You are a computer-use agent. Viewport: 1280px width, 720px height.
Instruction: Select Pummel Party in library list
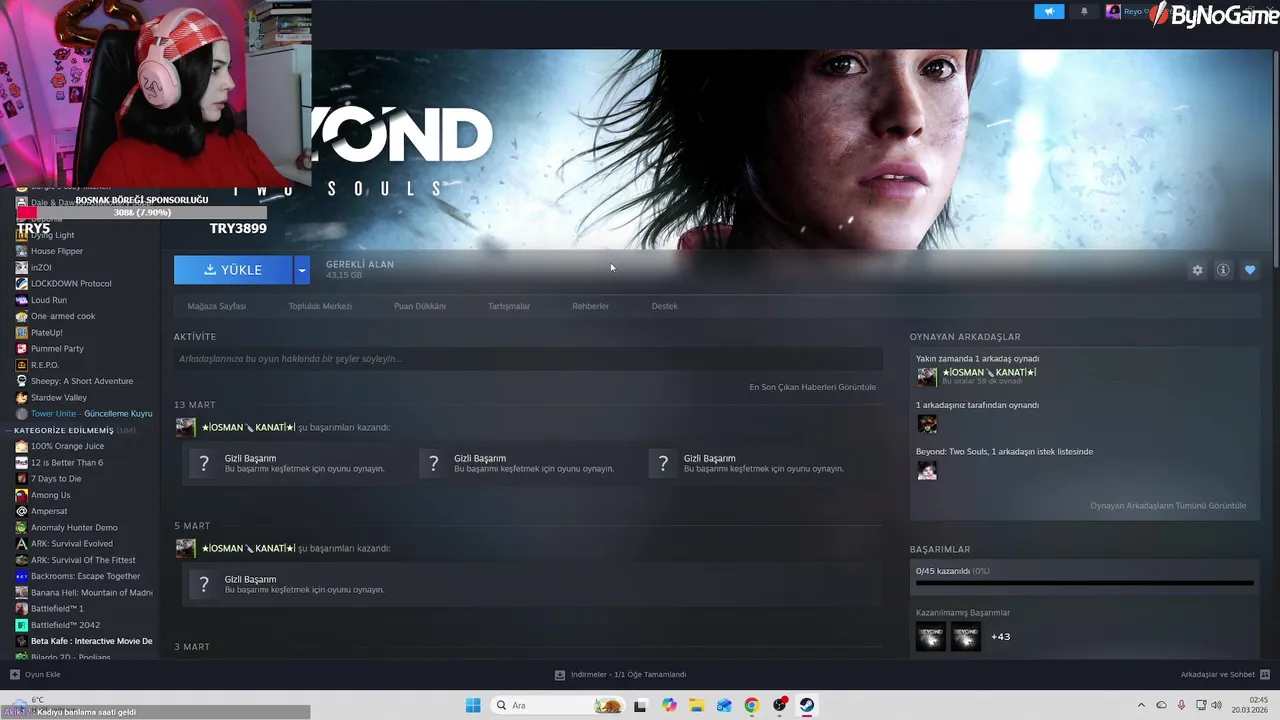[57, 349]
